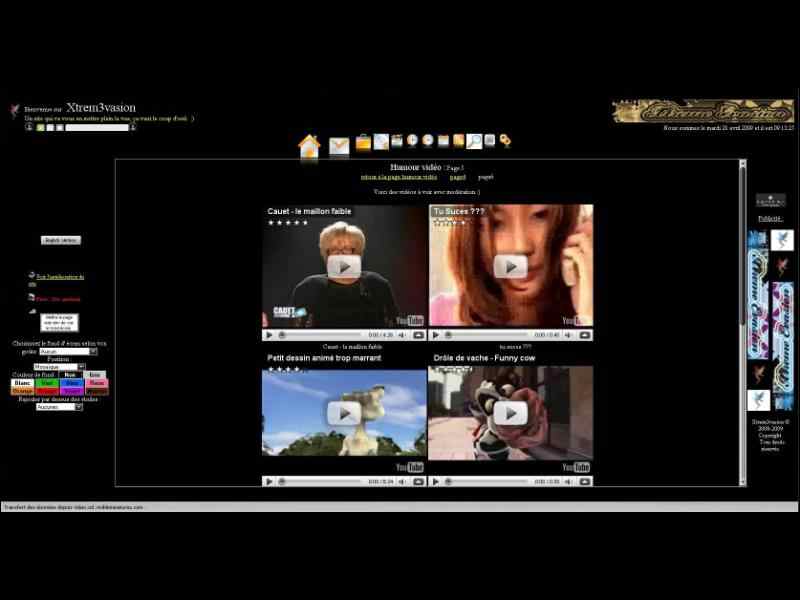Mute the 'Petit dessin animé trop marrant' video
800x600 pixels.
pos(402,481)
